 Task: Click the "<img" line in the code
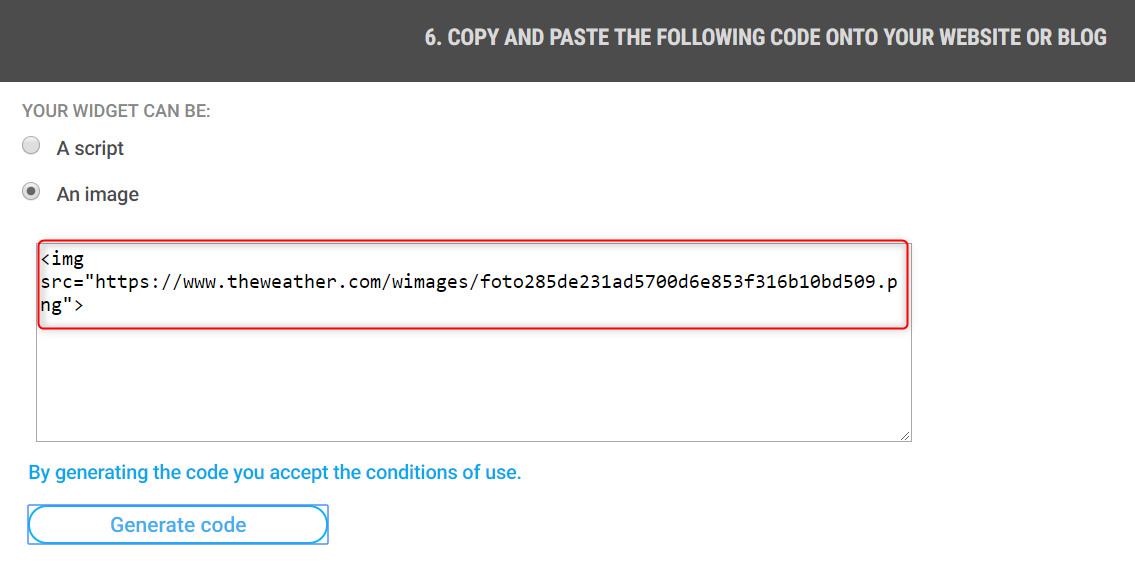pyautogui.click(x=63, y=259)
